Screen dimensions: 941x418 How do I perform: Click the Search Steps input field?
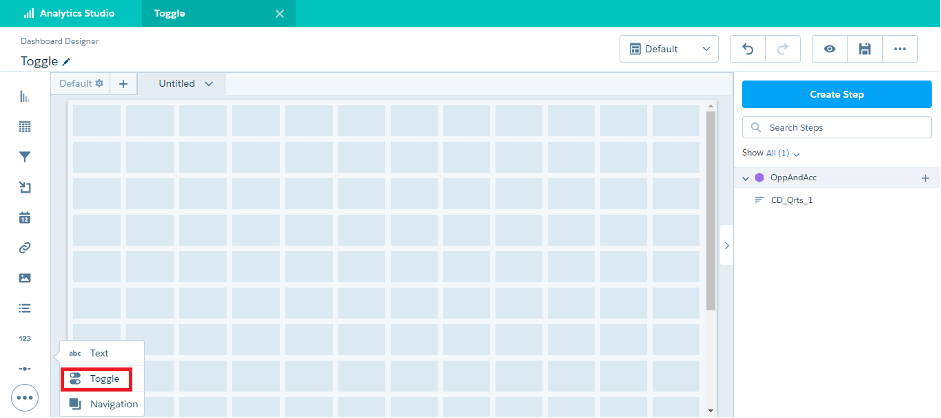pos(837,128)
